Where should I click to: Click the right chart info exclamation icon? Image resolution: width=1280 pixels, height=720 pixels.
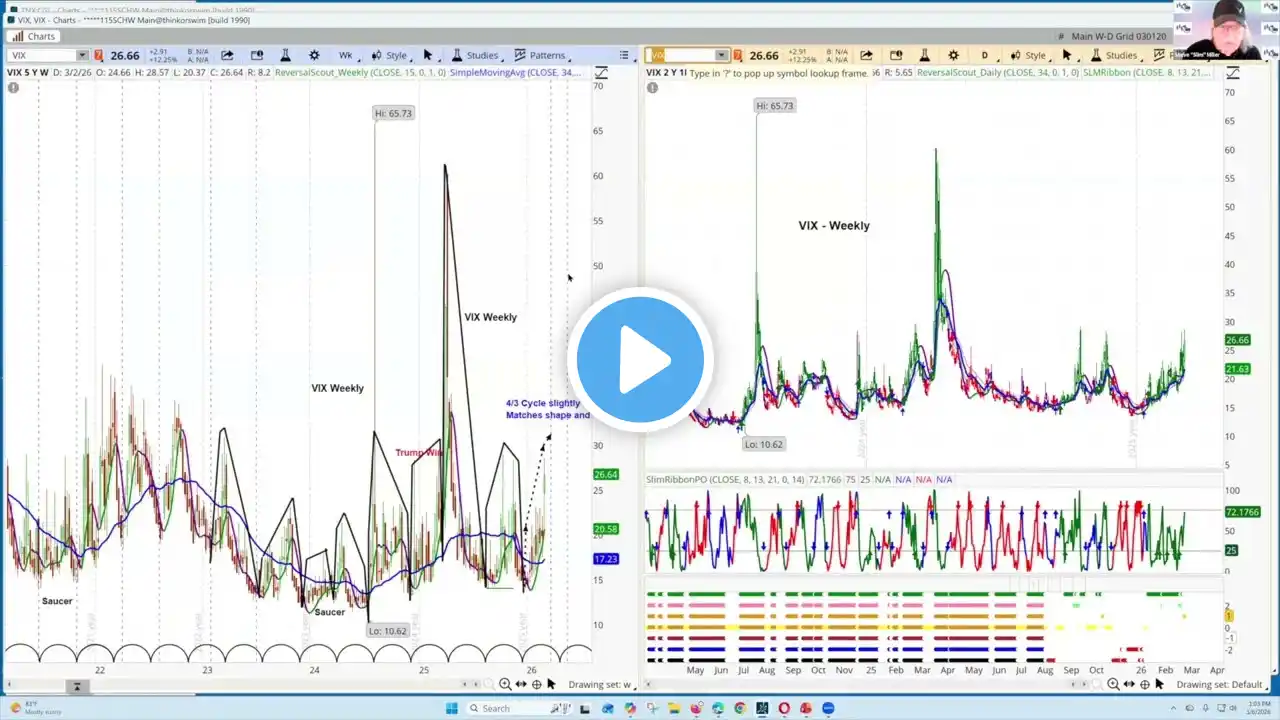(652, 88)
